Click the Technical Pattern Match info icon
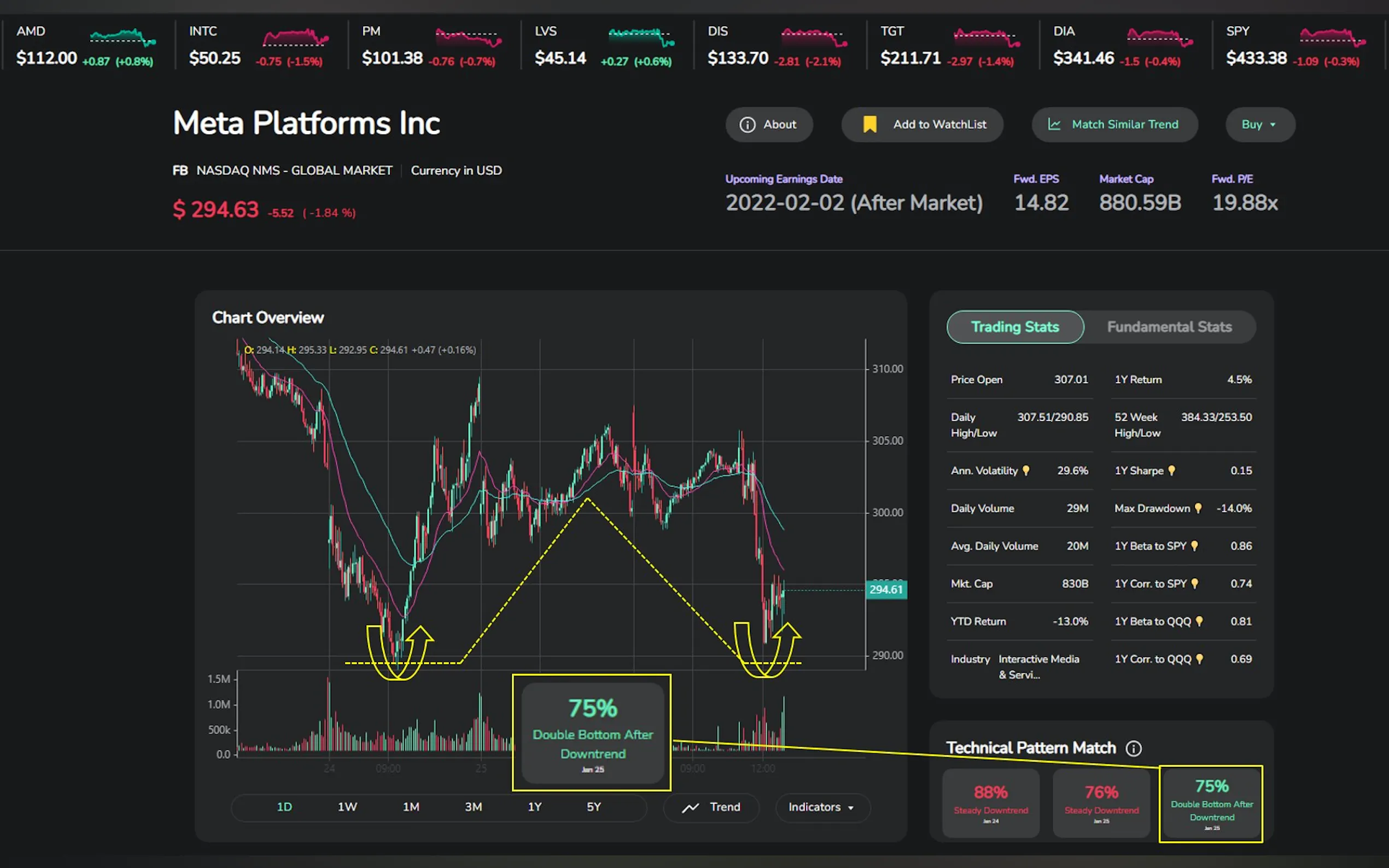The width and height of the screenshot is (1389, 868). point(1134,748)
